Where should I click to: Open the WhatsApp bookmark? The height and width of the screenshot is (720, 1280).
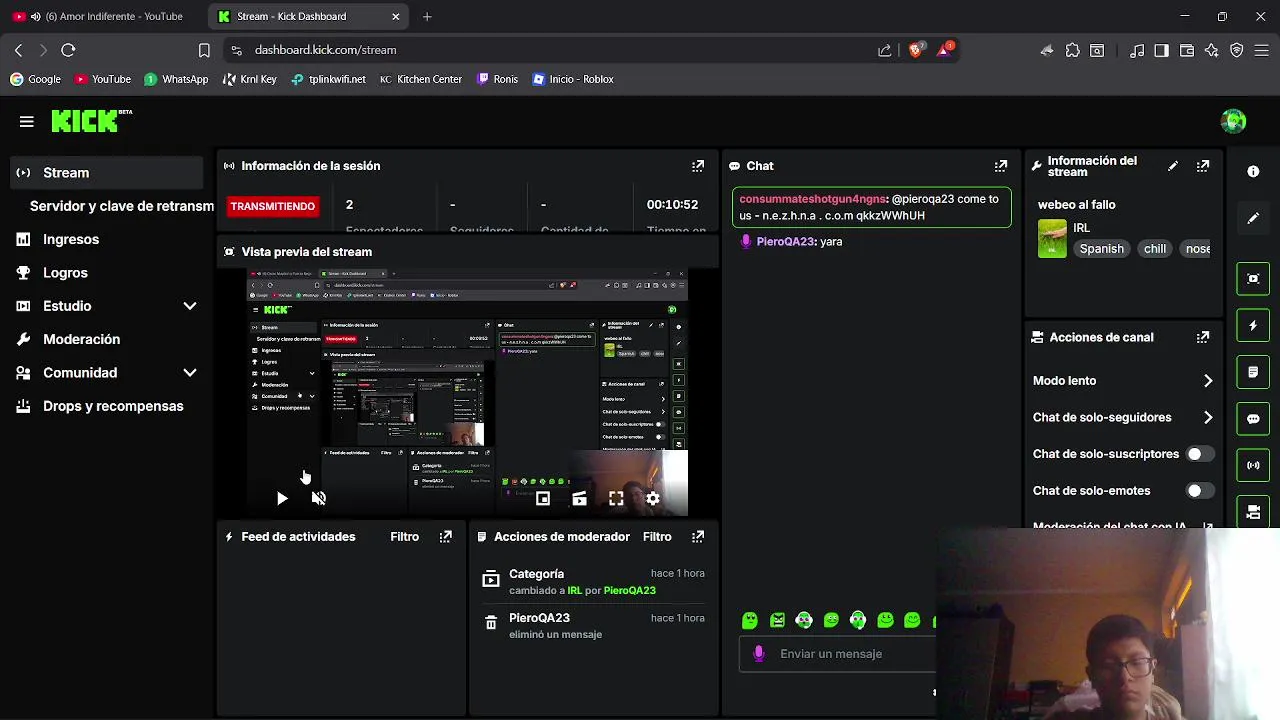point(176,79)
